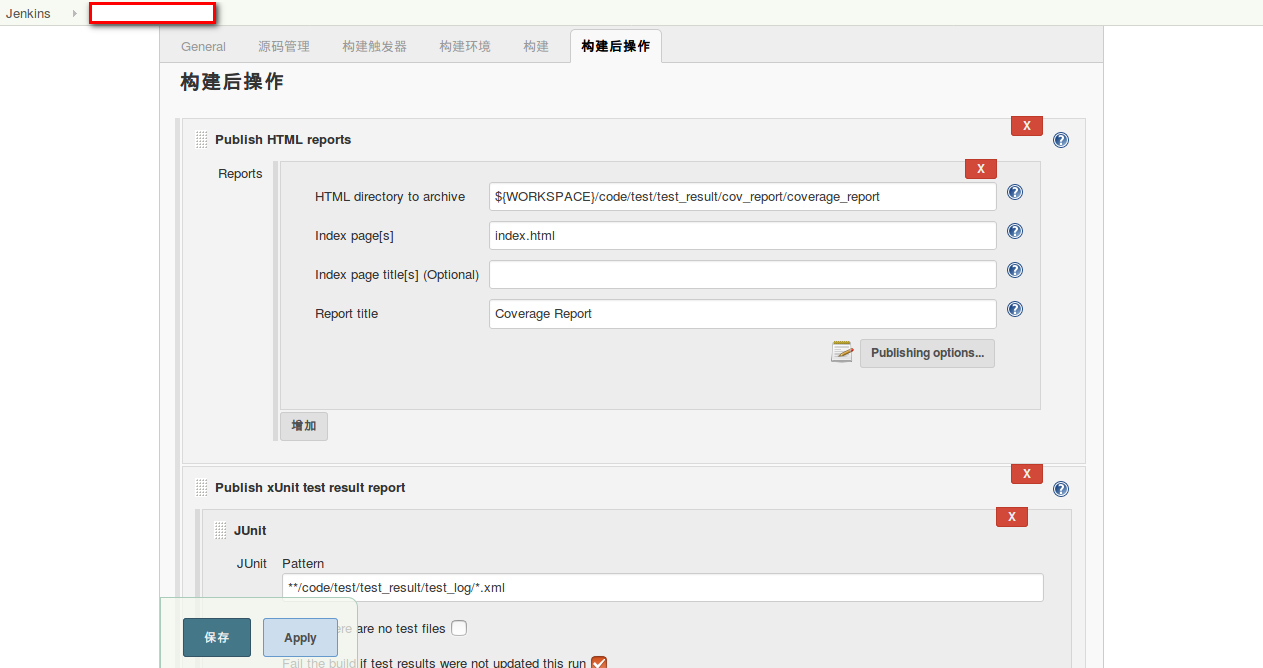The height and width of the screenshot is (668, 1263).
Task: Click the 'Pattern' label above the path
Action: tap(303, 564)
